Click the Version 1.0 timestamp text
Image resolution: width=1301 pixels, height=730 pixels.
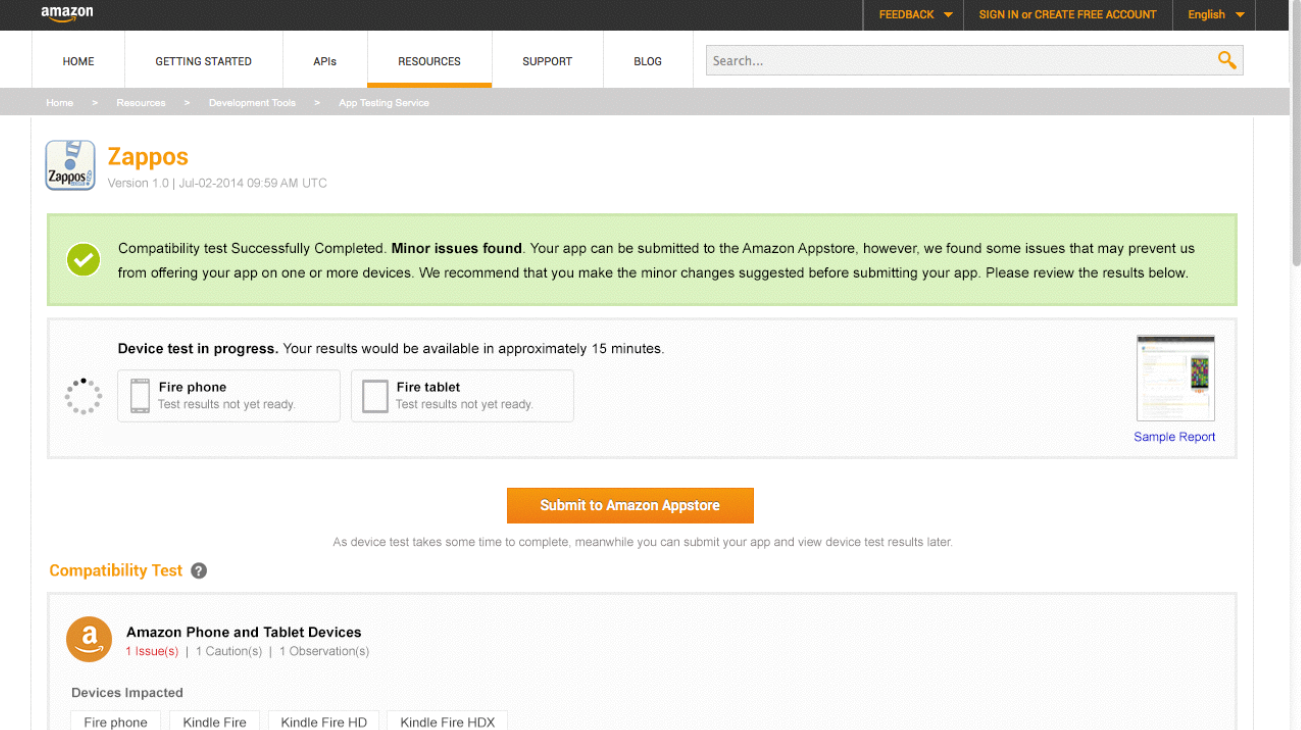(x=217, y=183)
